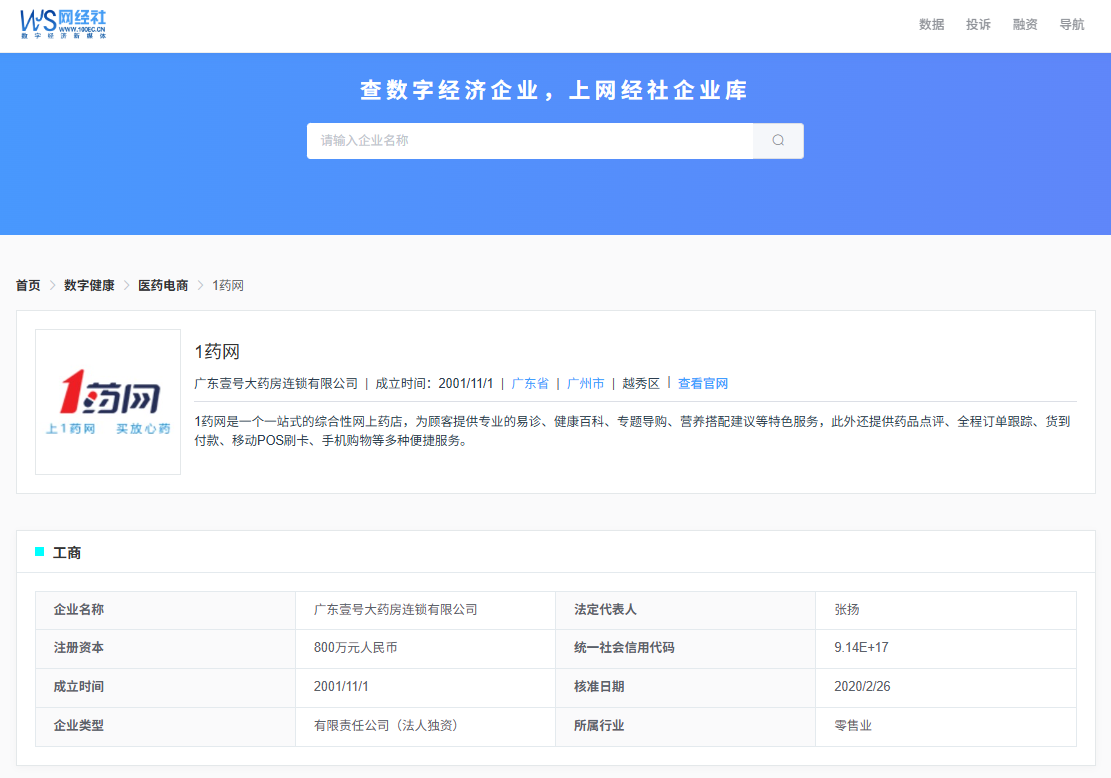The image size is (1111, 778).
Task: Click the 800万元人民币 registered capital cell
Action: pyautogui.click(x=425, y=648)
